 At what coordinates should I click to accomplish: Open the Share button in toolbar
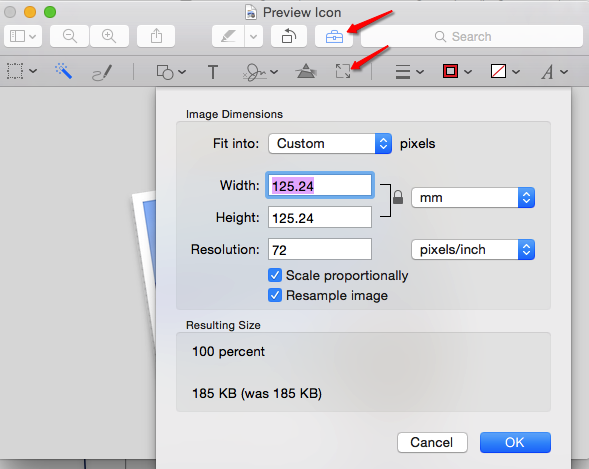coord(156,36)
